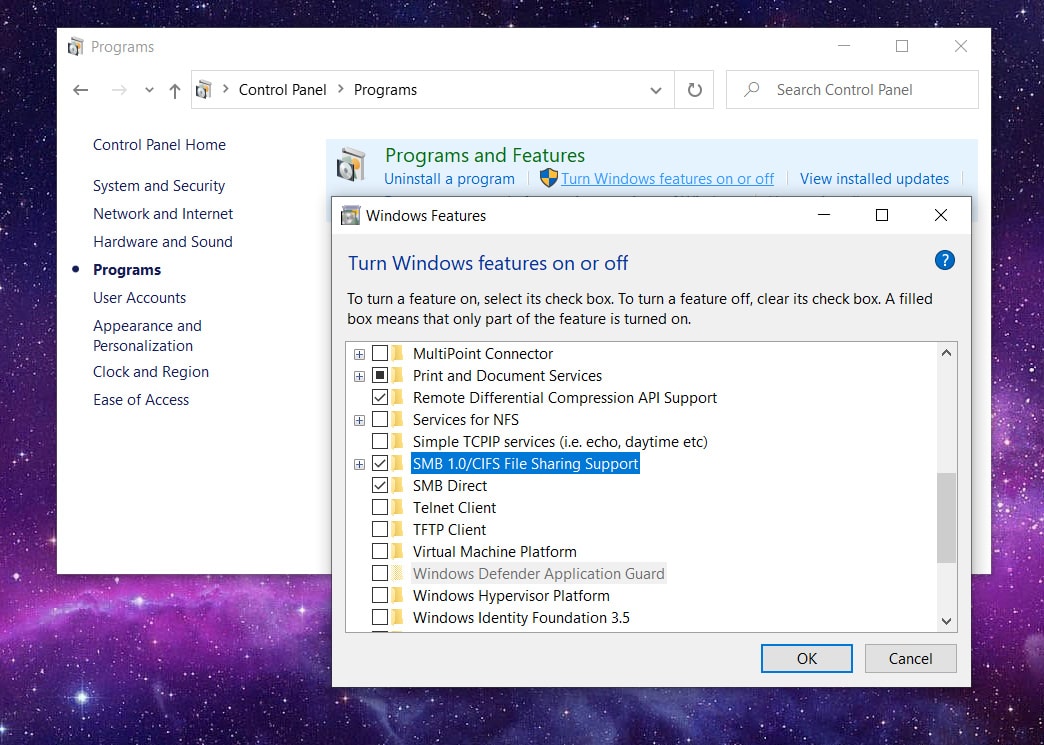1044x745 pixels.
Task: Open Hardware and Sound category
Action: (162, 242)
